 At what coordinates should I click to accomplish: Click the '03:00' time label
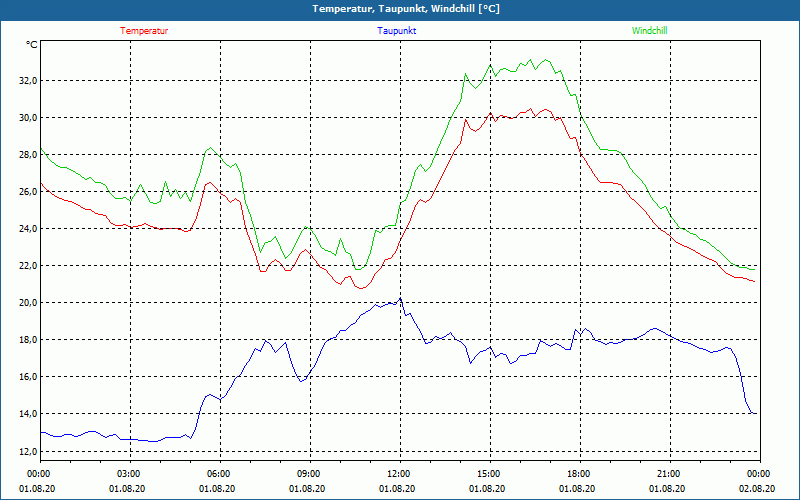pyautogui.click(x=131, y=474)
